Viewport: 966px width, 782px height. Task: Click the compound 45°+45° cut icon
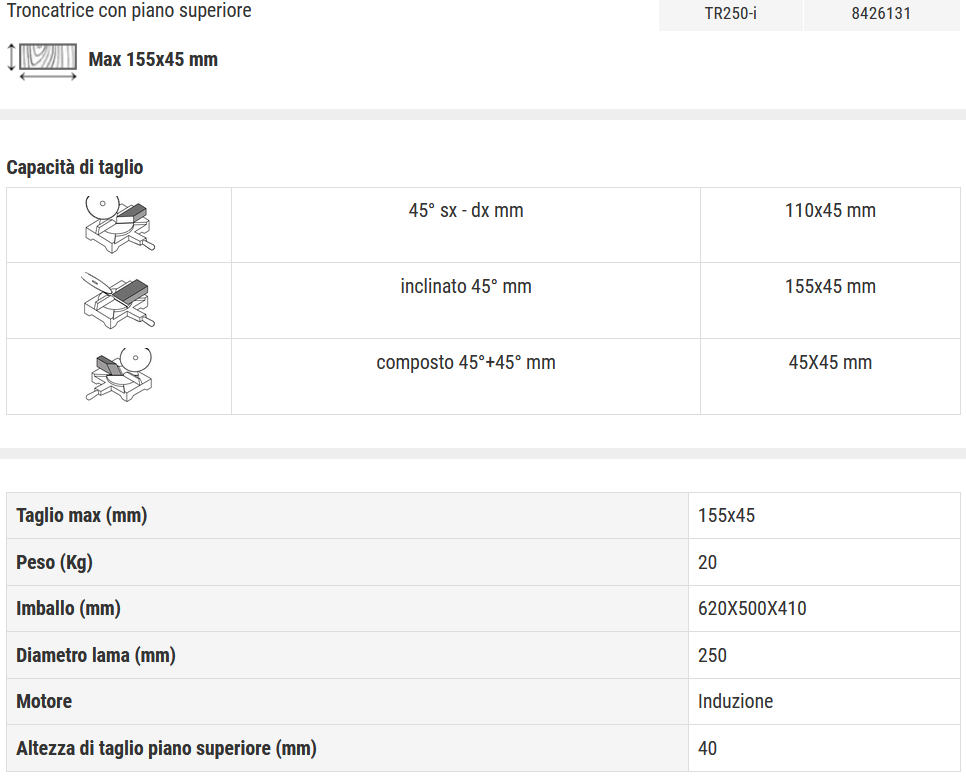click(x=119, y=375)
